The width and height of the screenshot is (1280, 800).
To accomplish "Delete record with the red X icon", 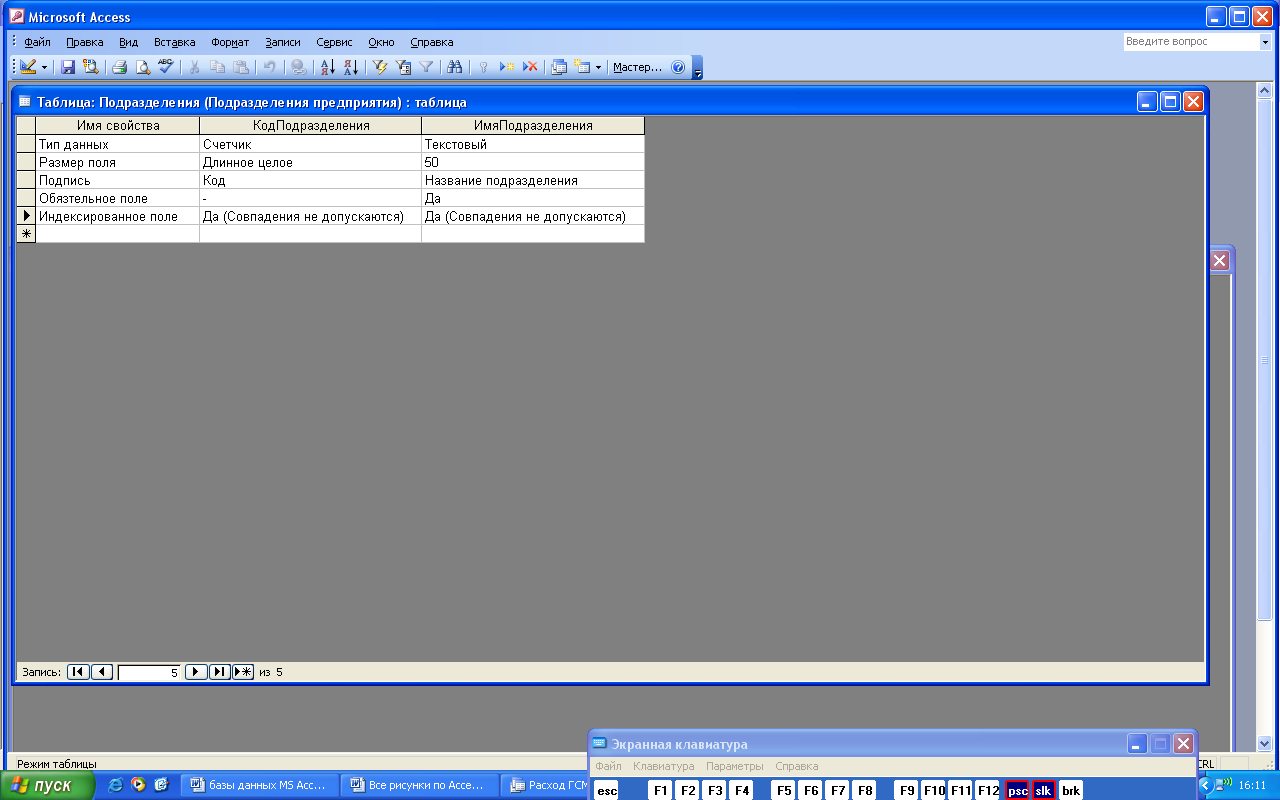I will [x=530, y=68].
